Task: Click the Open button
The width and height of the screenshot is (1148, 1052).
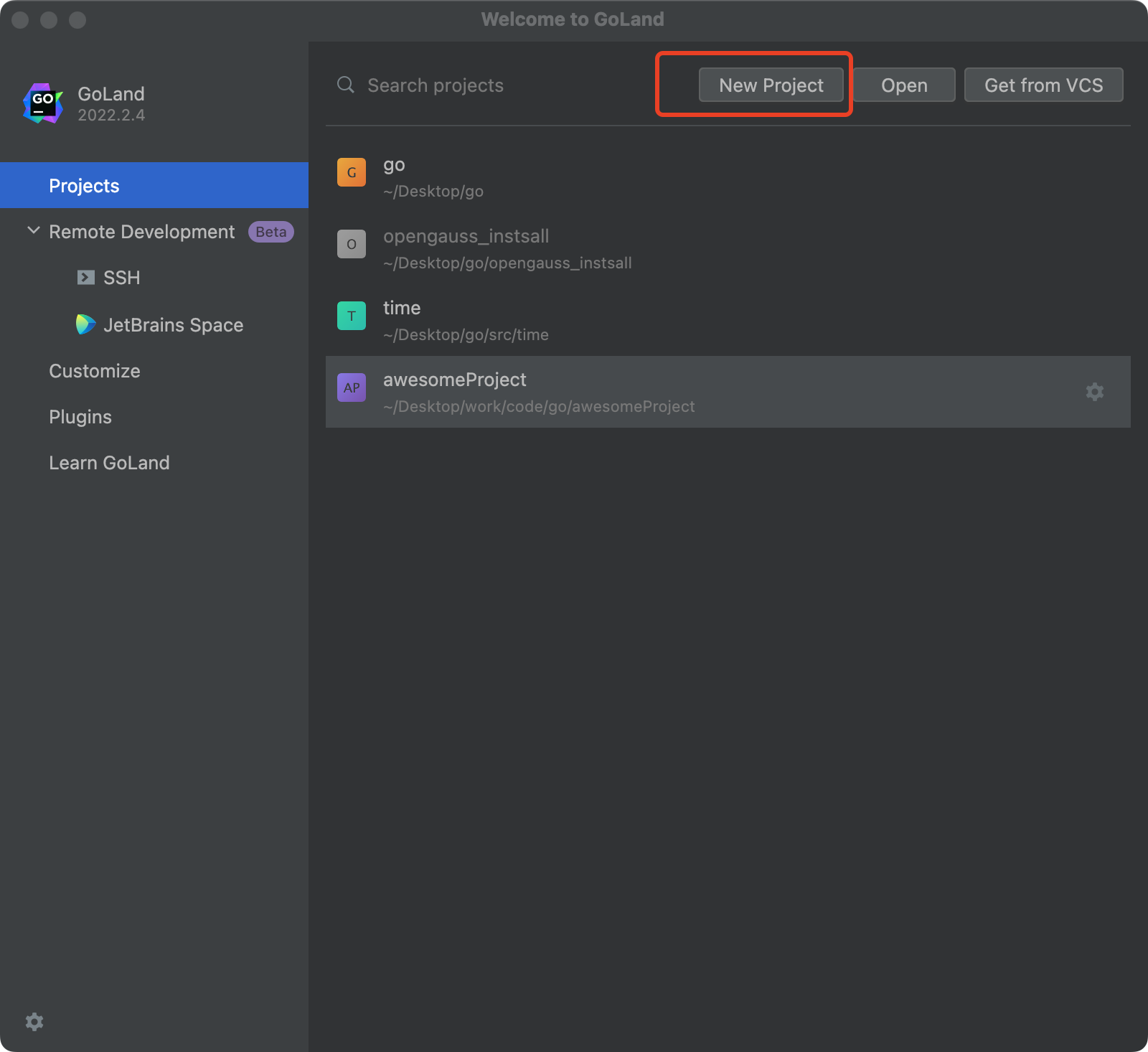Action: [904, 85]
